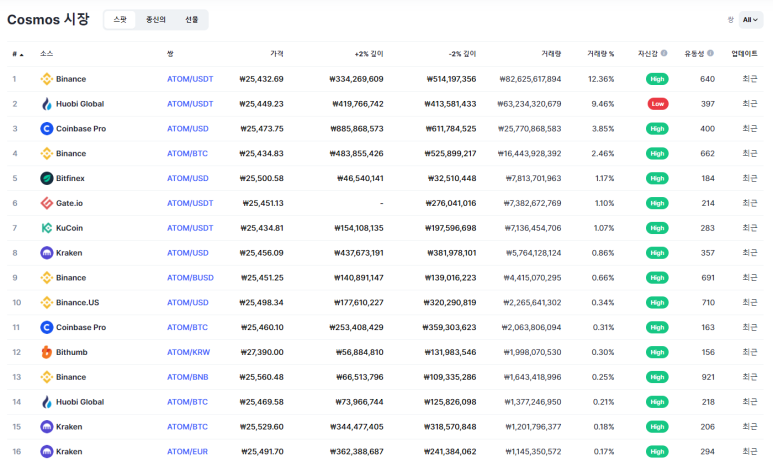Sort table by +2% 깊이 column header
This screenshot has height=462, width=773.
[x=369, y=54]
